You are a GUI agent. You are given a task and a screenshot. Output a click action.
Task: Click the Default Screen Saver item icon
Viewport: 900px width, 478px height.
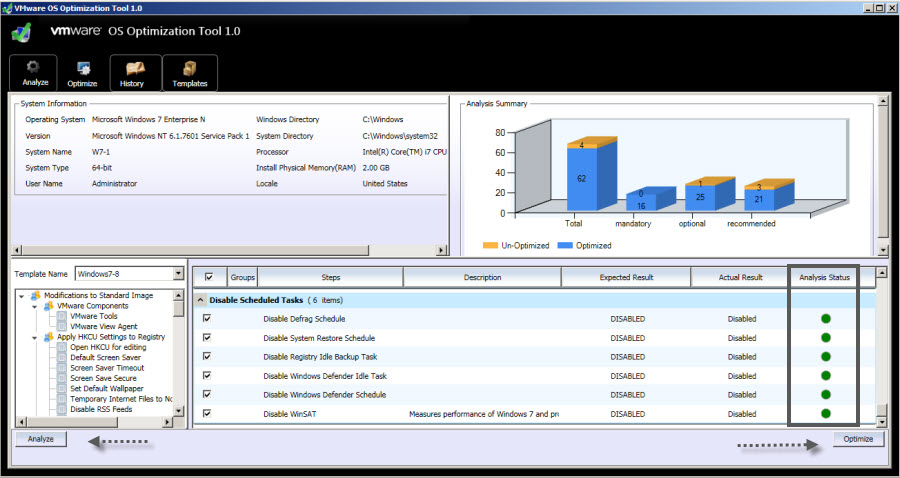point(62,357)
